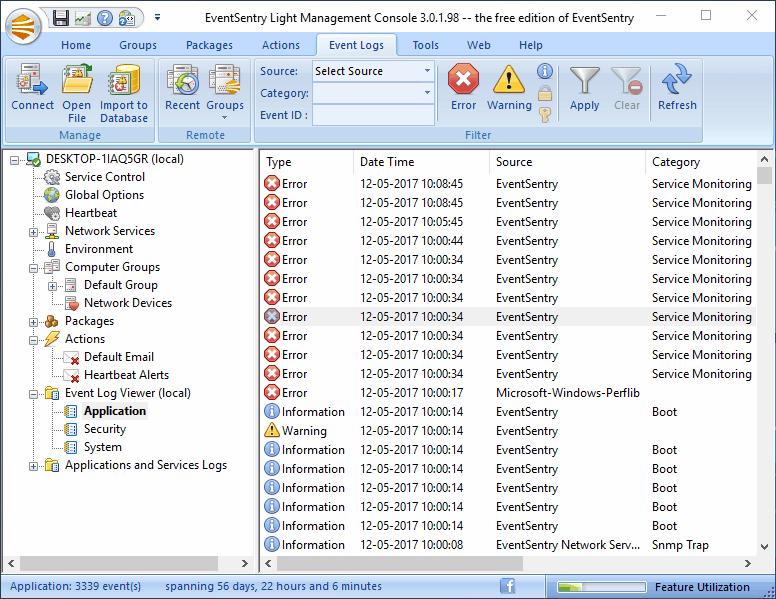Click the EventSentry application orb button
Viewport: 776px width, 599px height.
pos(24,26)
